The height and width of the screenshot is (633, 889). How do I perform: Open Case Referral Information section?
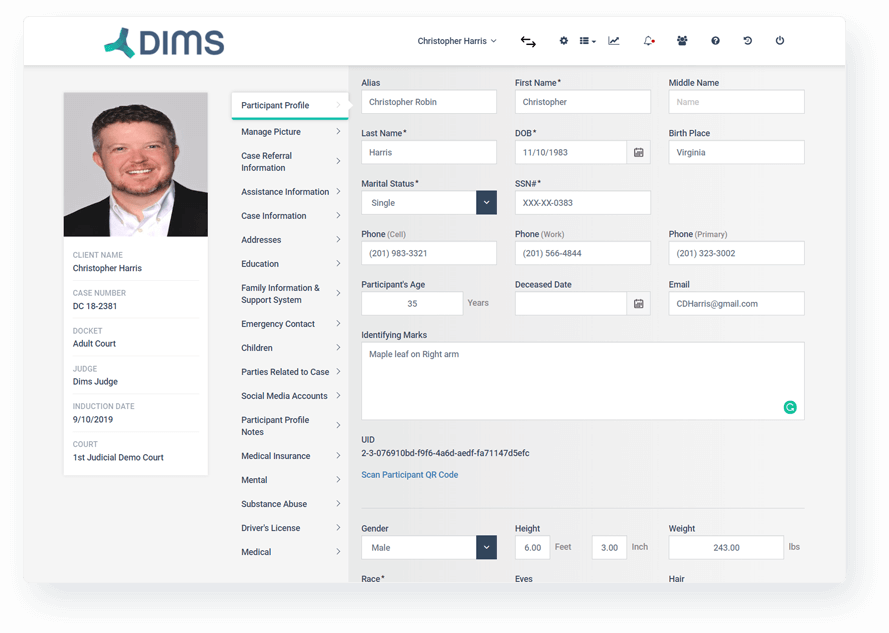coord(290,162)
